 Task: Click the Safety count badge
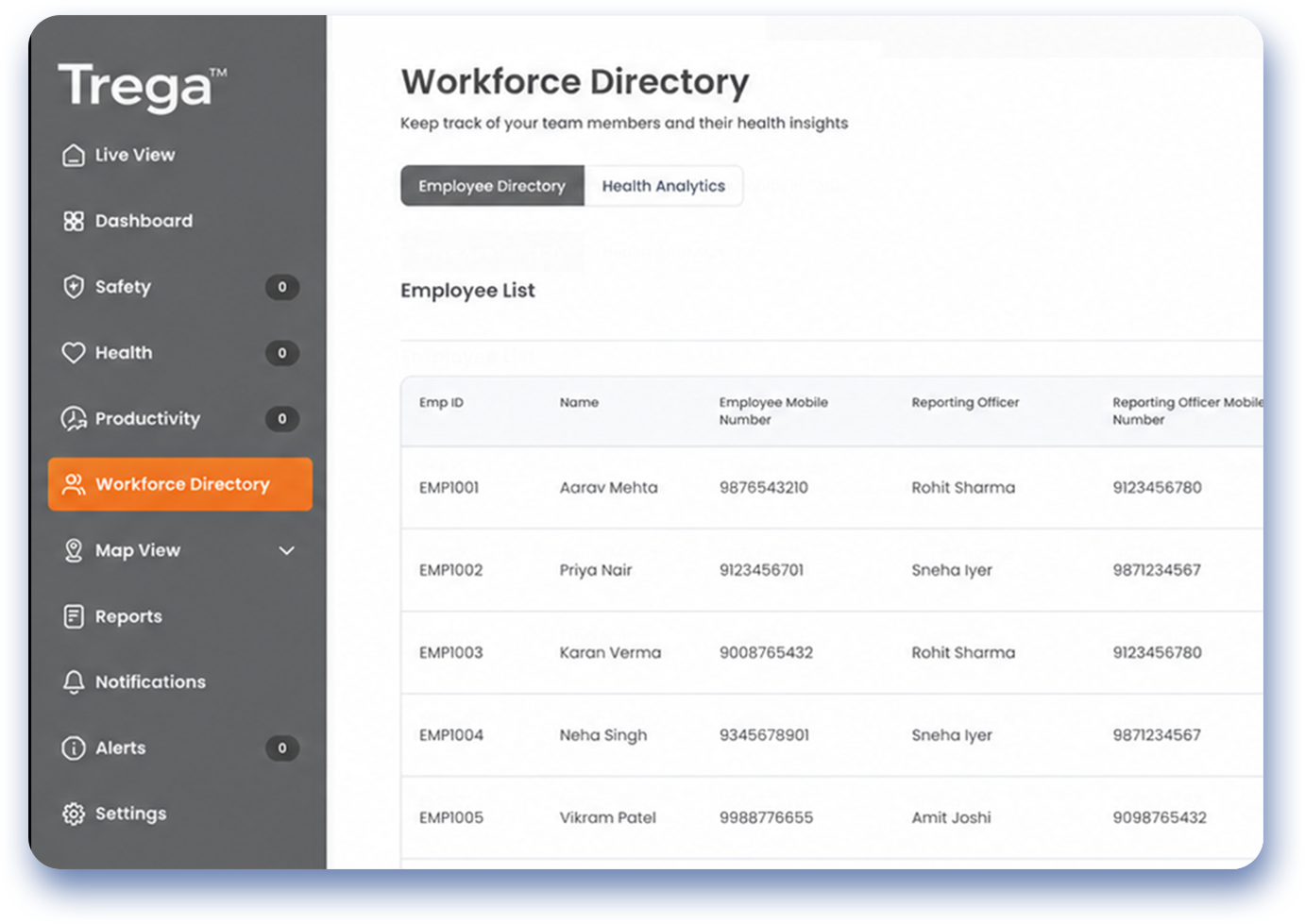(282, 287)
